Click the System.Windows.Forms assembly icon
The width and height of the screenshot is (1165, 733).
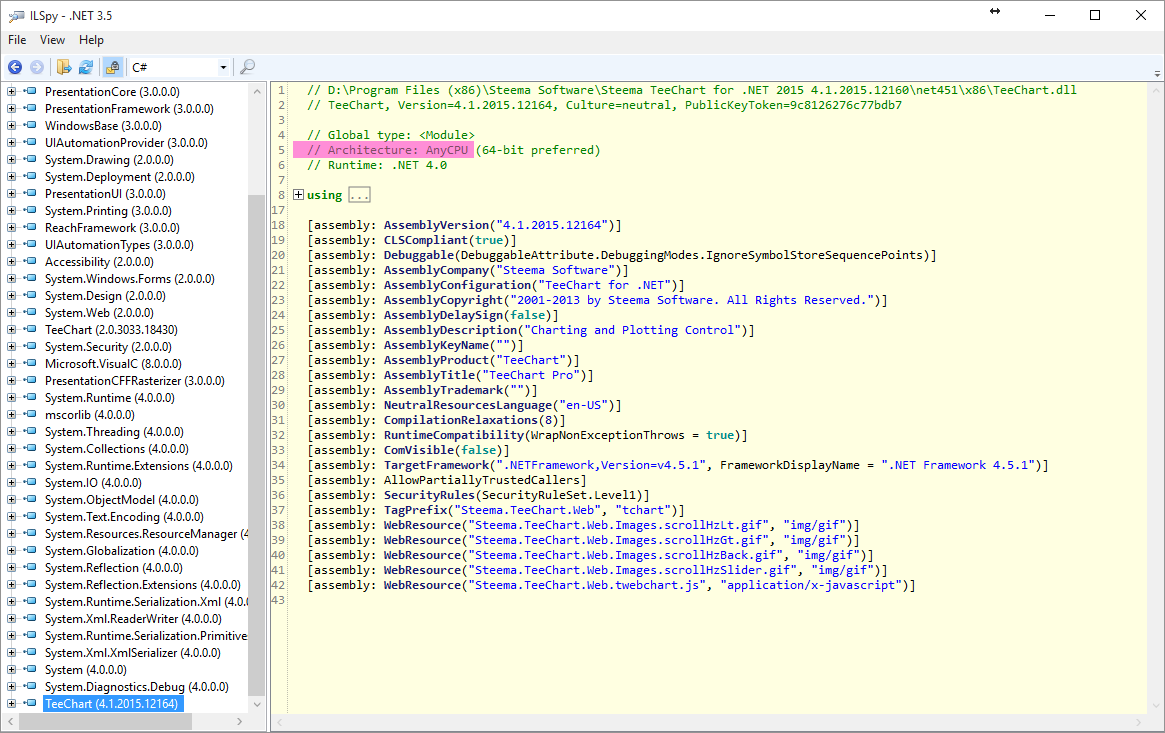(x=30, y=278)
